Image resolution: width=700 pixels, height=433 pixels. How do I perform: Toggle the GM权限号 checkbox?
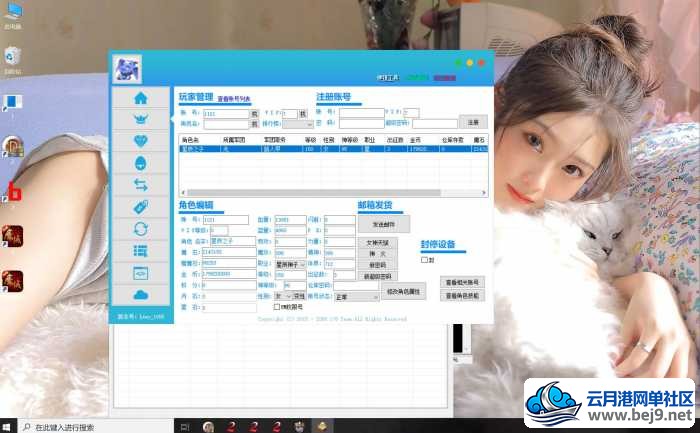click(x=277, y=307)
